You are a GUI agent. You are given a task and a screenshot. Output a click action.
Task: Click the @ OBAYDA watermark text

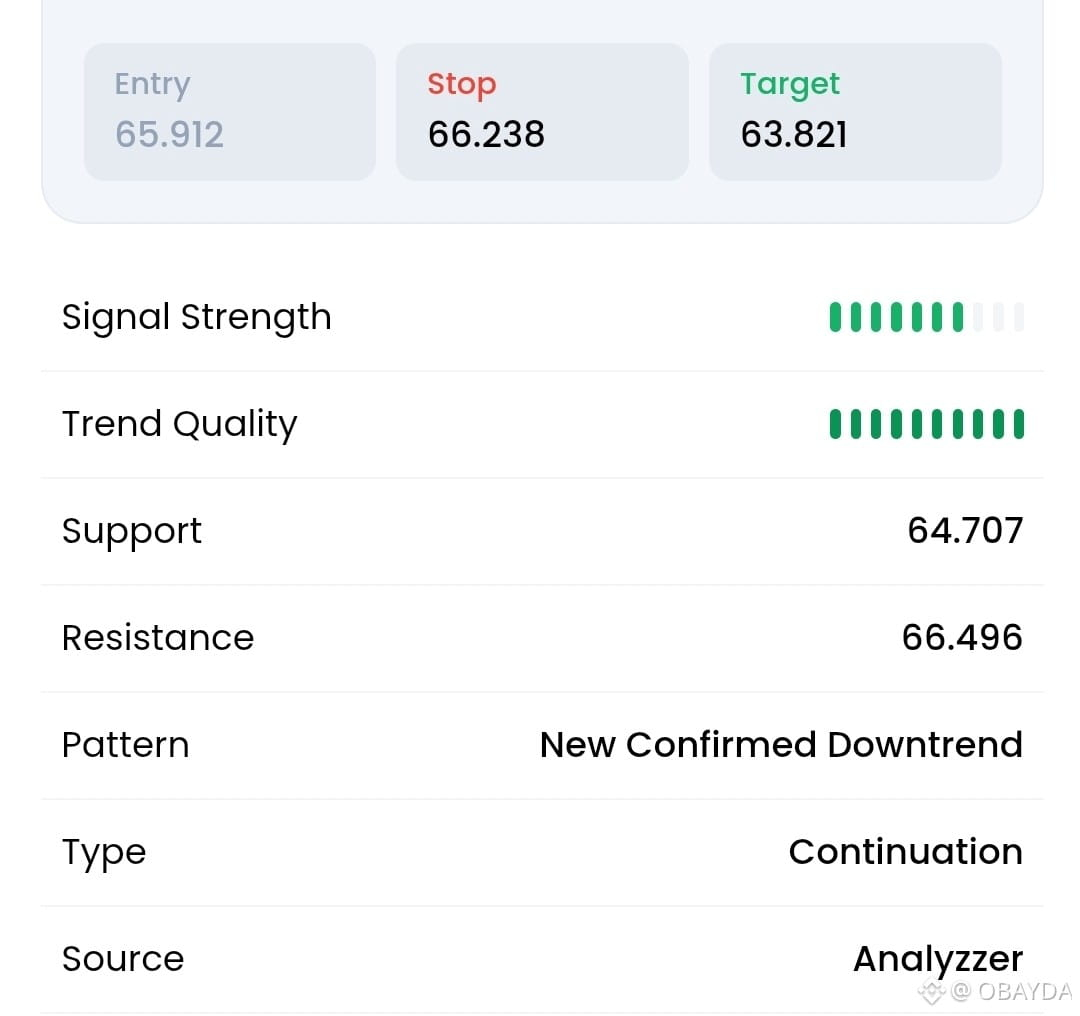1011,991
